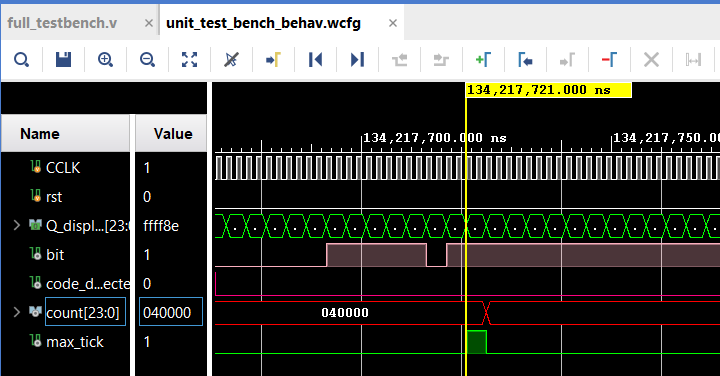Close the full_testbench.v tab
This screenshot has height=376, width=720.
click(x=149, y=23)
